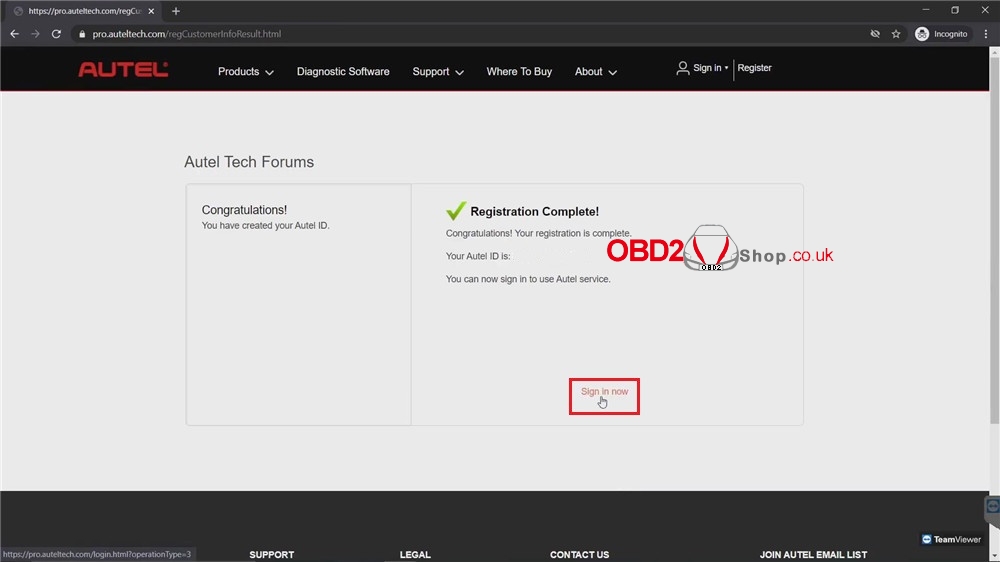Go to Where To Buy page
The width and height of the screenshot is (1000, 562).
click(x=519, y=72)
